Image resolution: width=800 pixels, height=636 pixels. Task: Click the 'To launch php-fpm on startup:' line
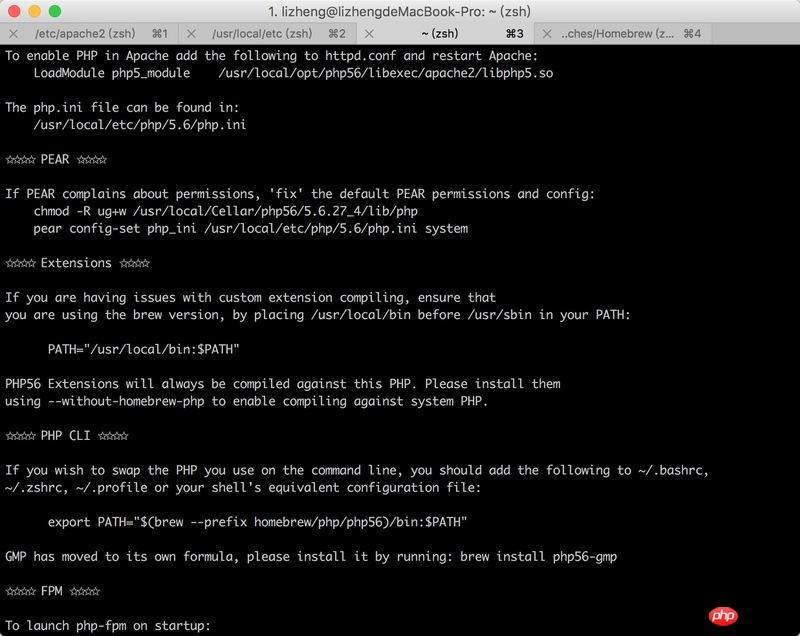tap(108, 626)
